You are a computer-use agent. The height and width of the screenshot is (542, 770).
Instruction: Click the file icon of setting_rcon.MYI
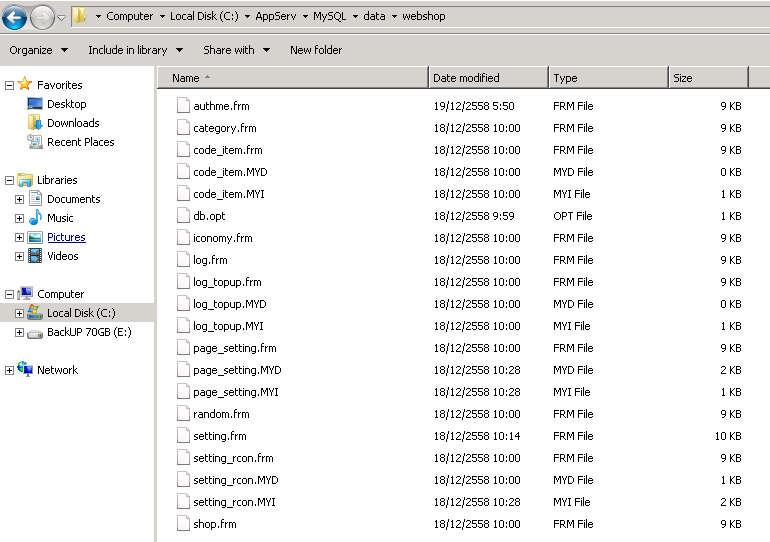(x=183, y=501)
